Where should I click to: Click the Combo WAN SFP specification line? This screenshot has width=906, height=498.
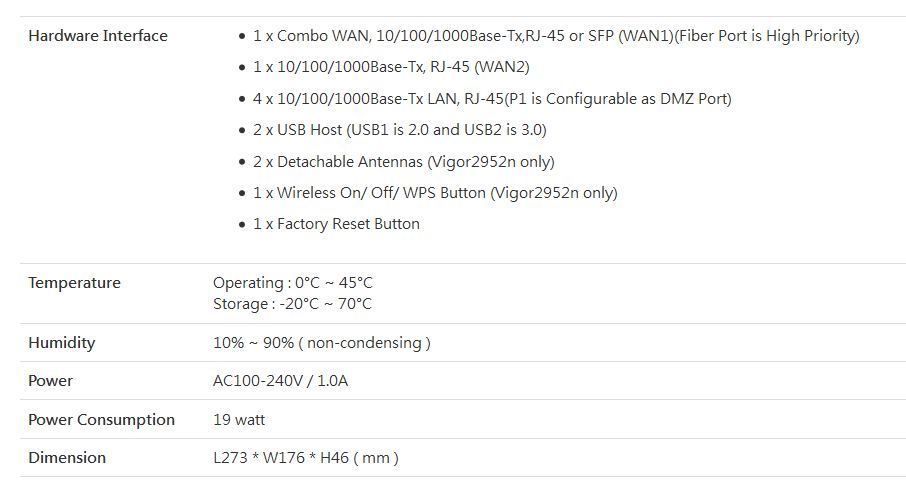(555, 36)
